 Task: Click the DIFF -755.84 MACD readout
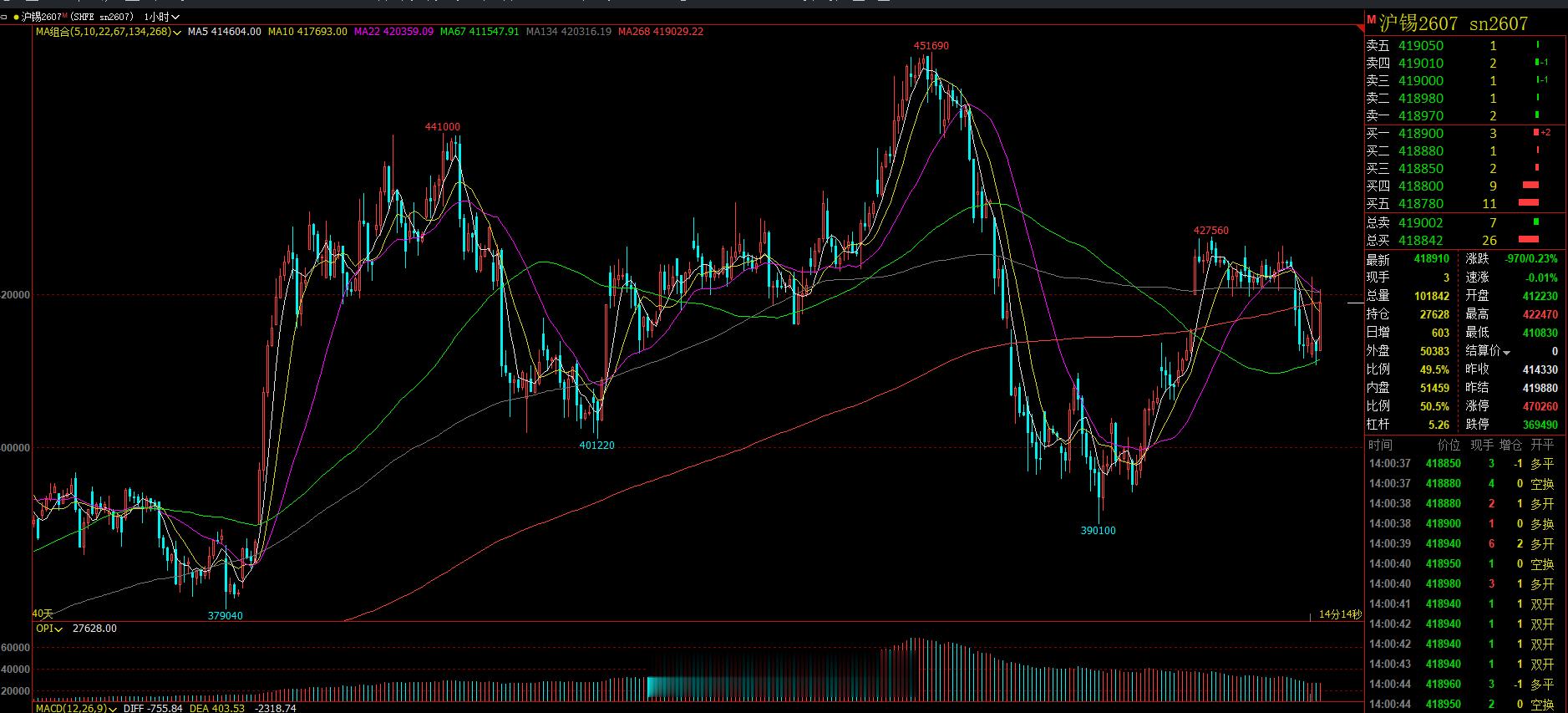154,709
